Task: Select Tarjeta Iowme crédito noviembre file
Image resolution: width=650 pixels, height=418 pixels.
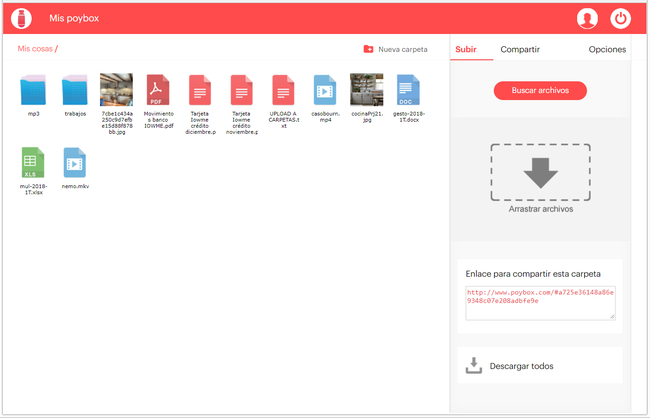Action: point(242,90)
